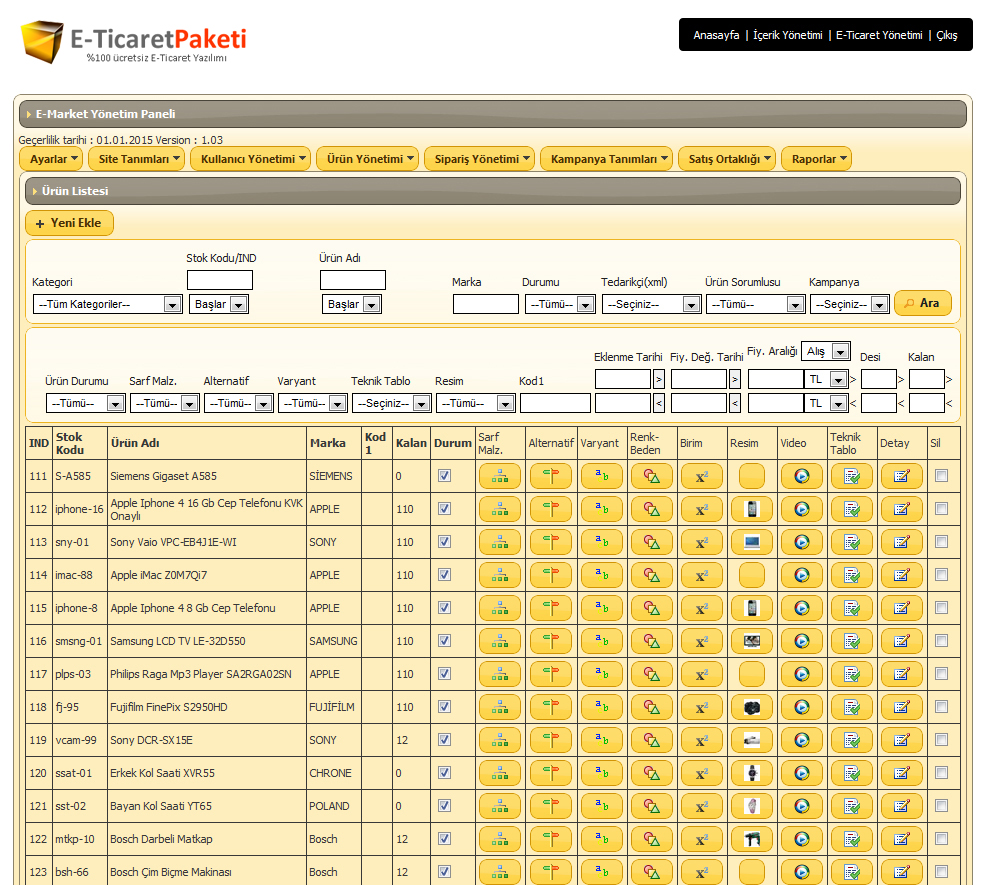Click Alternatif signpost icon for iphone-16 row
986x885 pixels.
[550, 510]
